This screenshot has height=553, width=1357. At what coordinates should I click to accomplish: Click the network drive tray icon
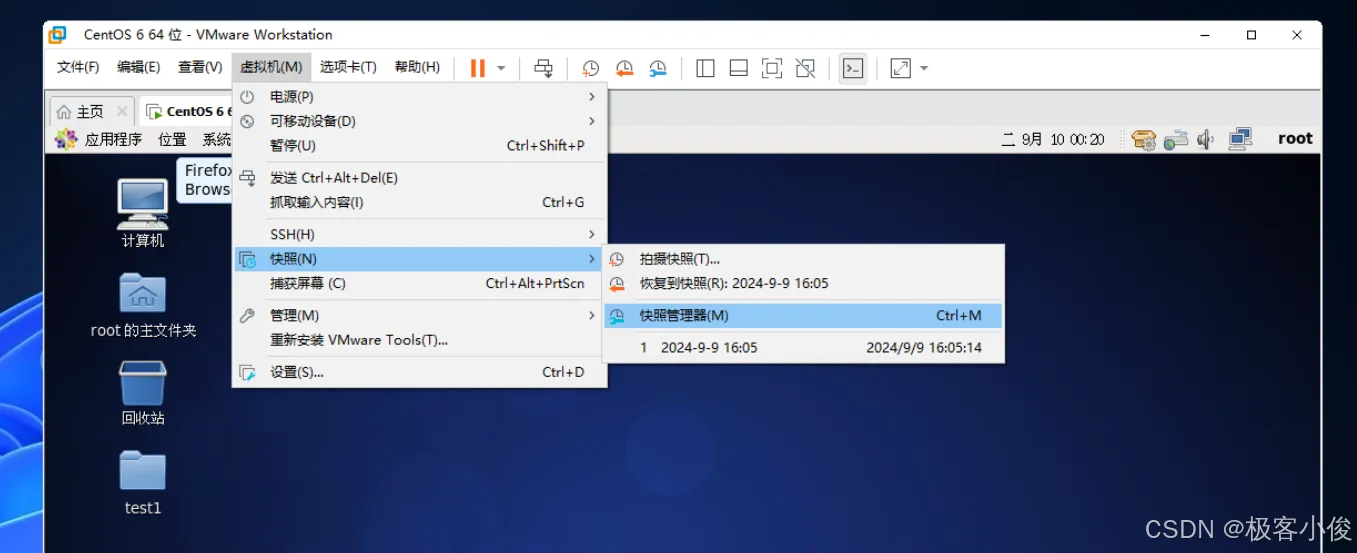pyautogui.click(x=1176, y=139)
